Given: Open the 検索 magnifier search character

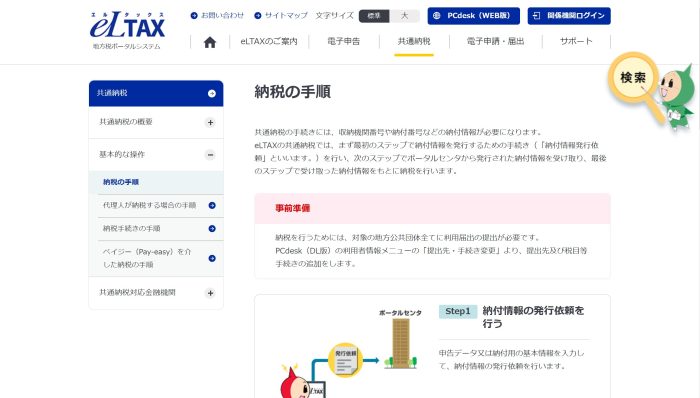Looking at the screenshot, I should 652,91.
